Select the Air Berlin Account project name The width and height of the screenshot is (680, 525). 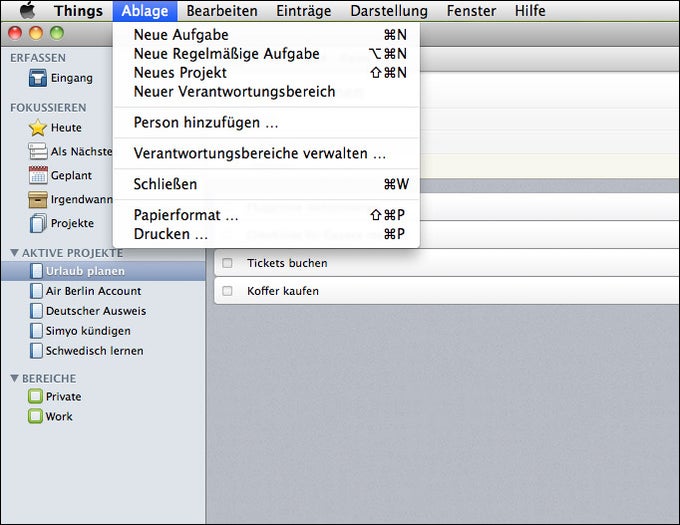pyautogui.click(x=94, y=291)
